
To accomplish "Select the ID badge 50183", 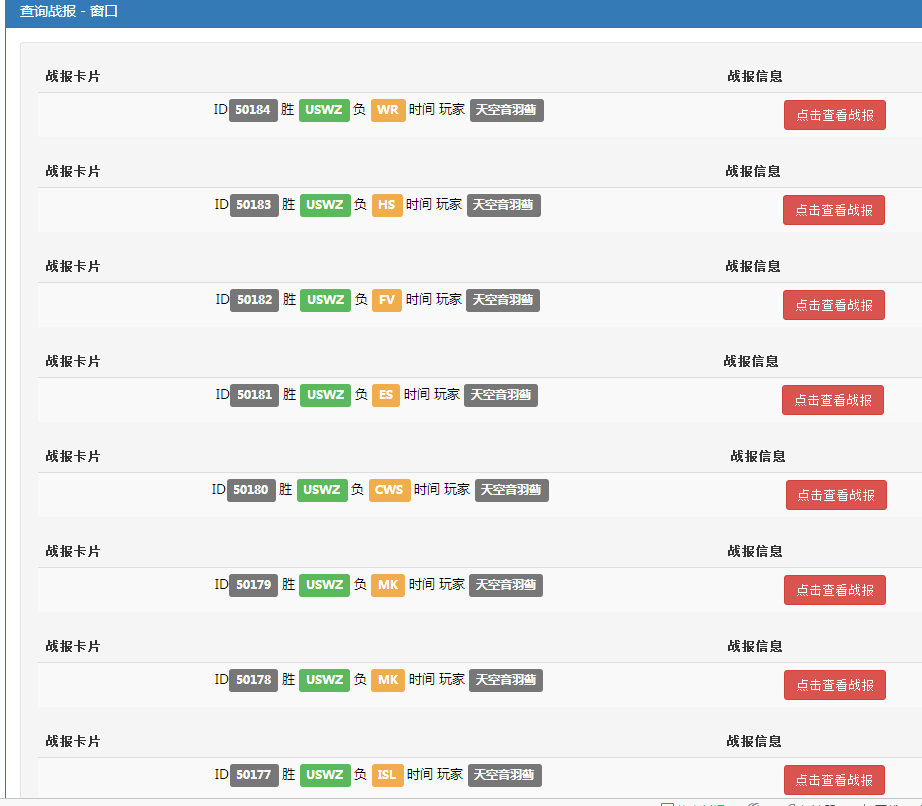I will pyautogui.click(x=254, y=205).
